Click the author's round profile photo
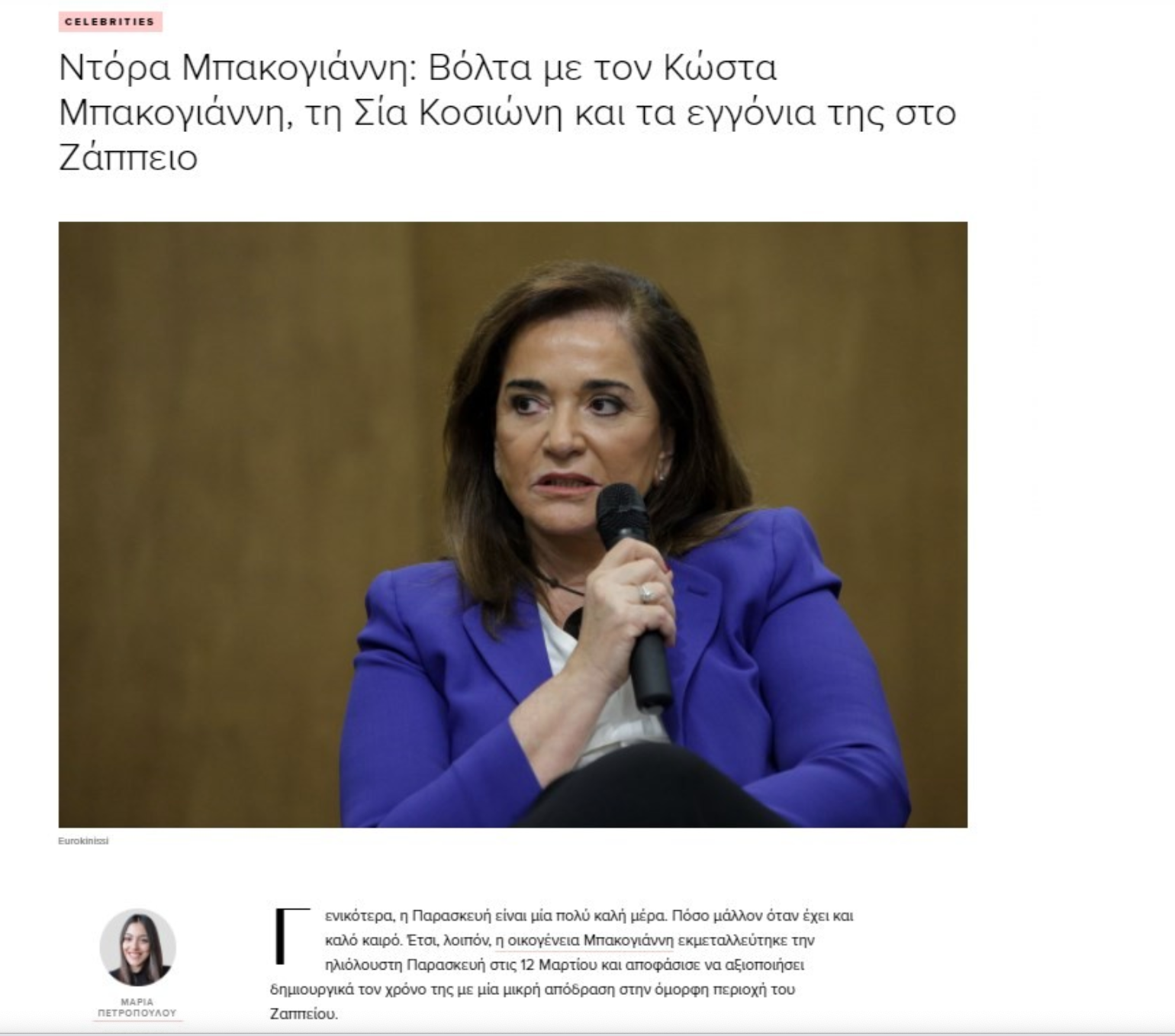 click(x=137, y=948)
